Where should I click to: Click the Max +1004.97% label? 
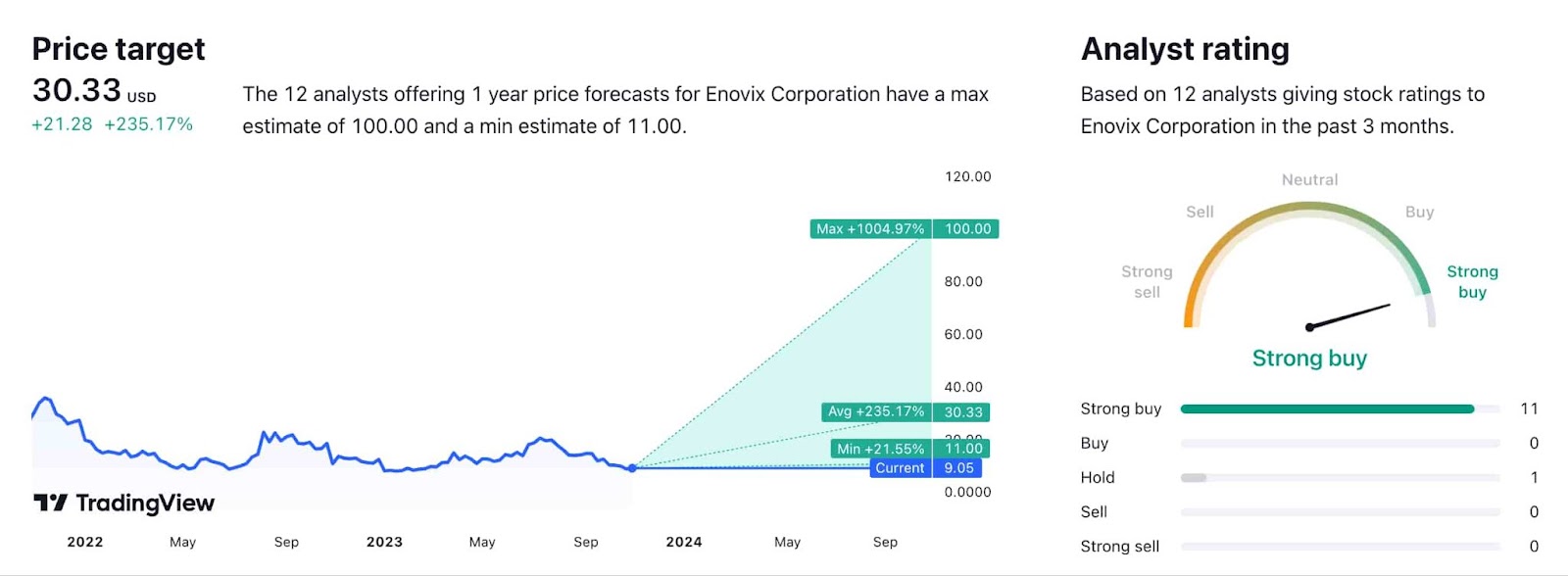point(870,229)
